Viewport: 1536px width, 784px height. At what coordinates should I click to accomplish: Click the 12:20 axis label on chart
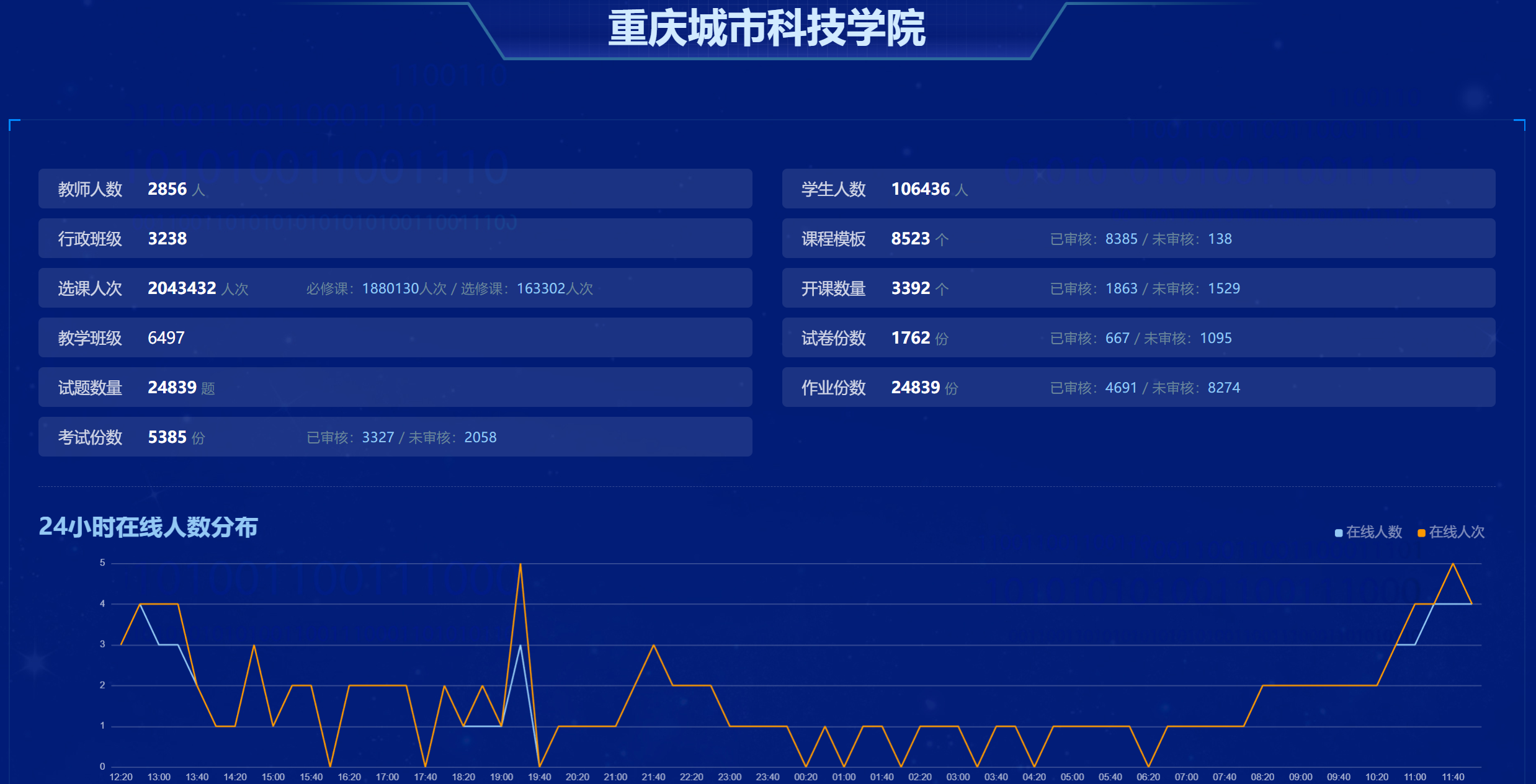[x=121, y=776]
